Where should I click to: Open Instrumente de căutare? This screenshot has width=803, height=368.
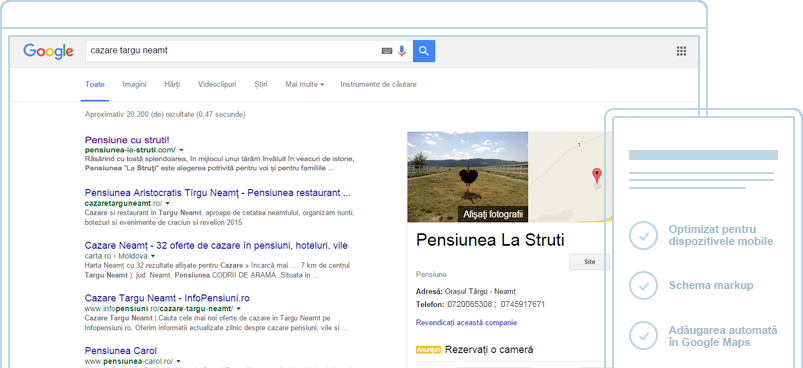click(x=378, y=84)
